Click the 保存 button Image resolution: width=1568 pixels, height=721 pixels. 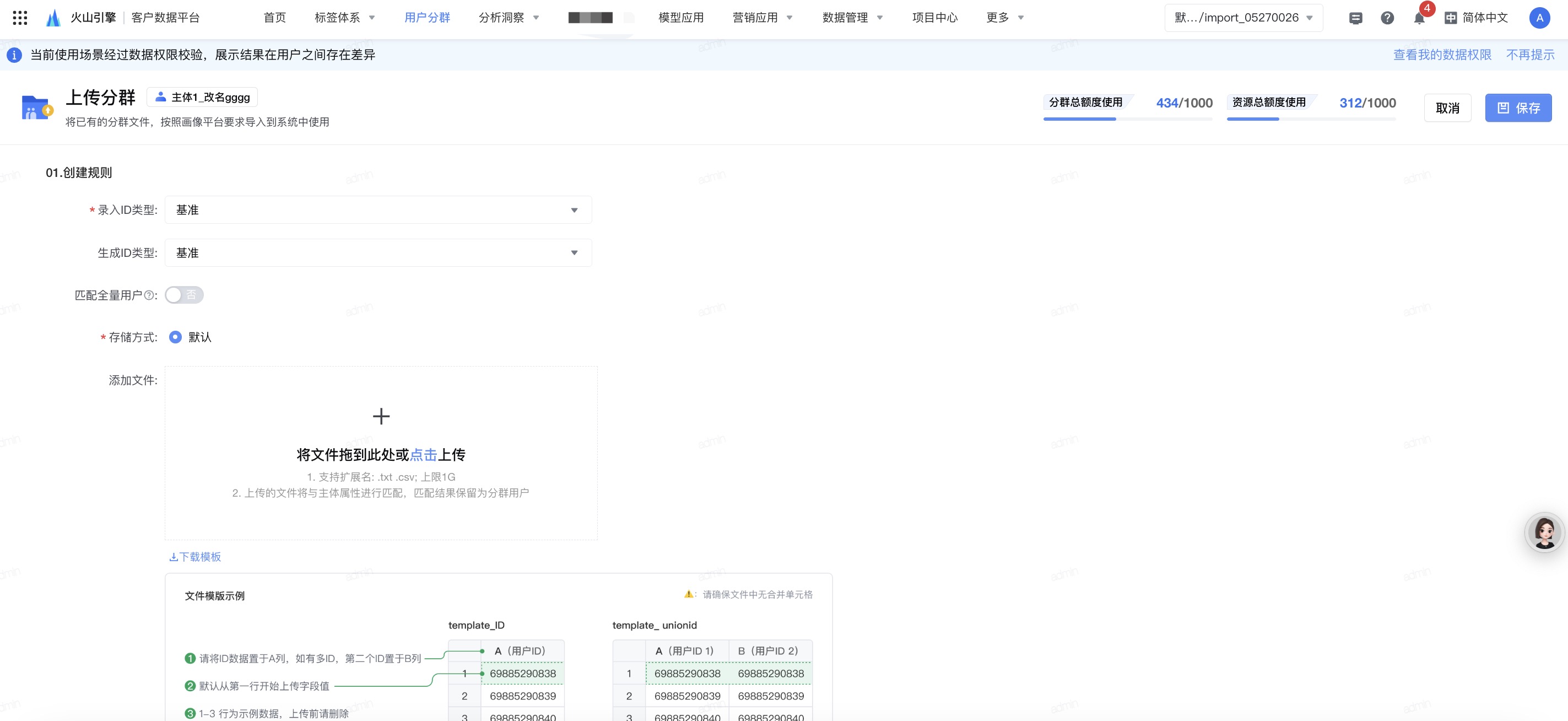(1518, 108)
